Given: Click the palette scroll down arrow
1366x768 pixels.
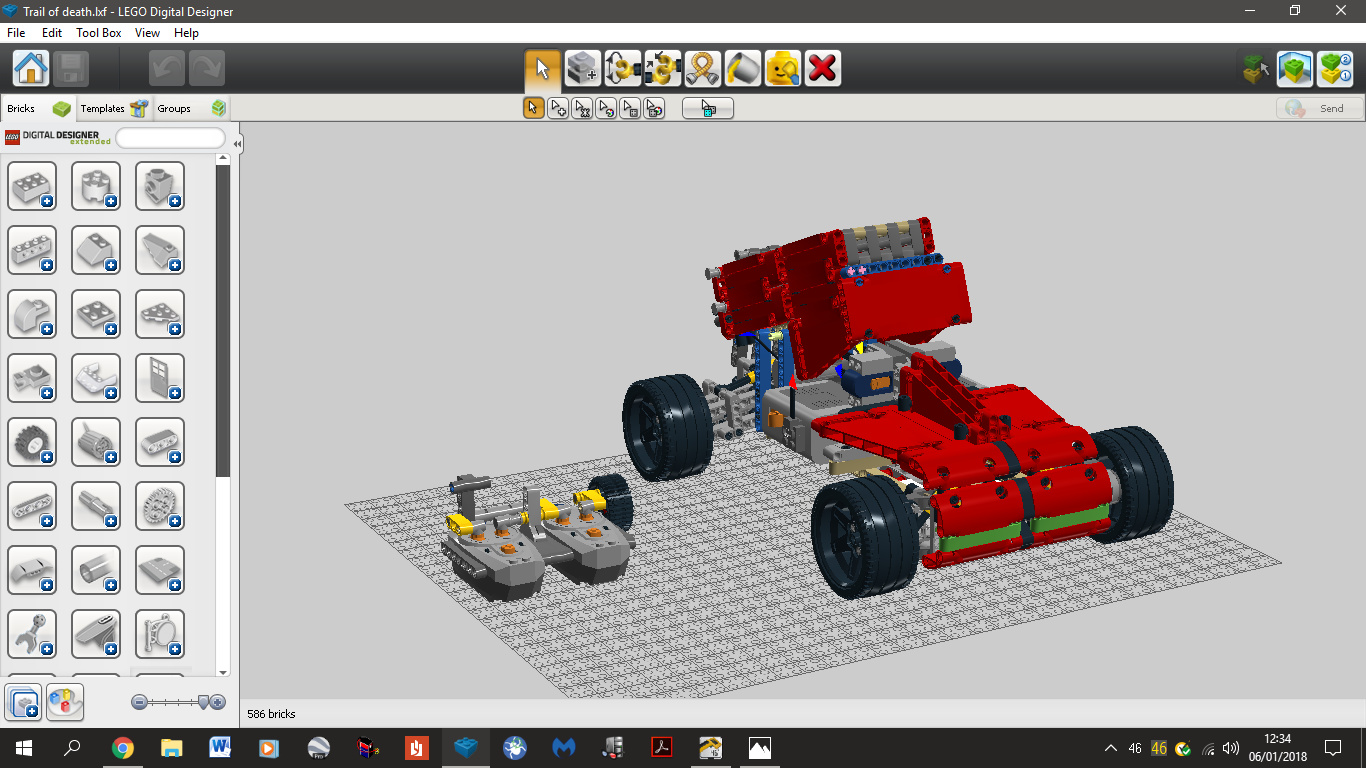Looking at the screenshot, I should (x=223, y=672).
